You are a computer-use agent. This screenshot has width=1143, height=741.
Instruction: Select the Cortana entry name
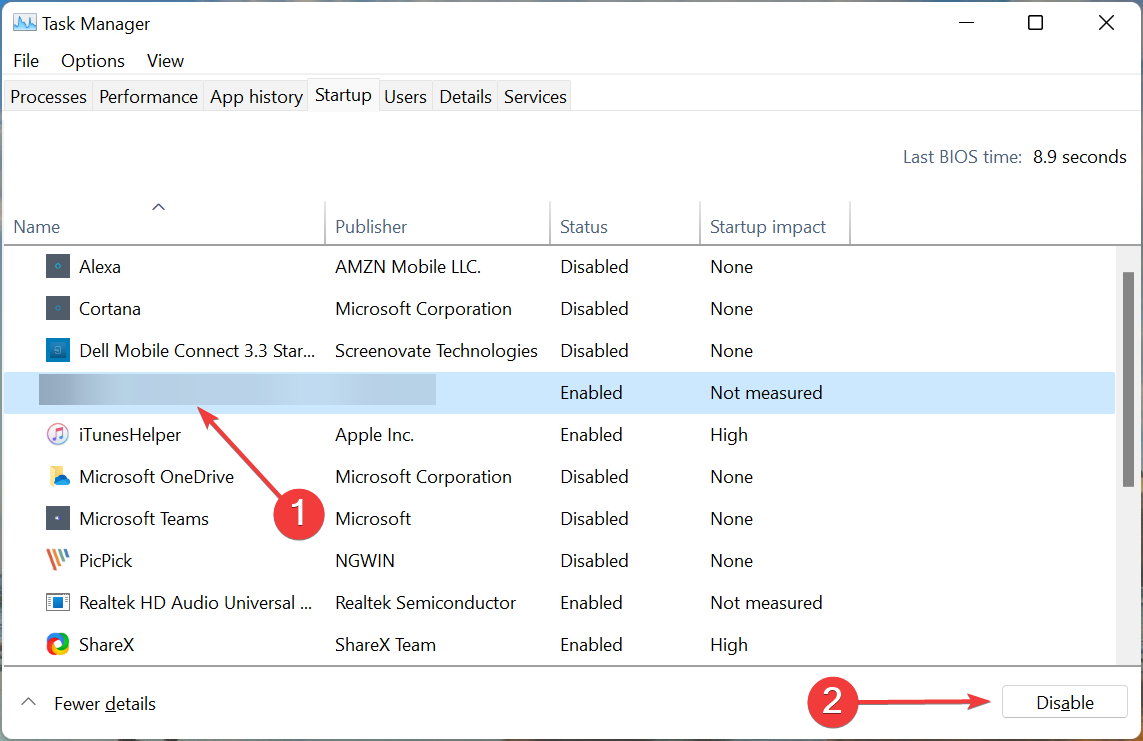109,309
